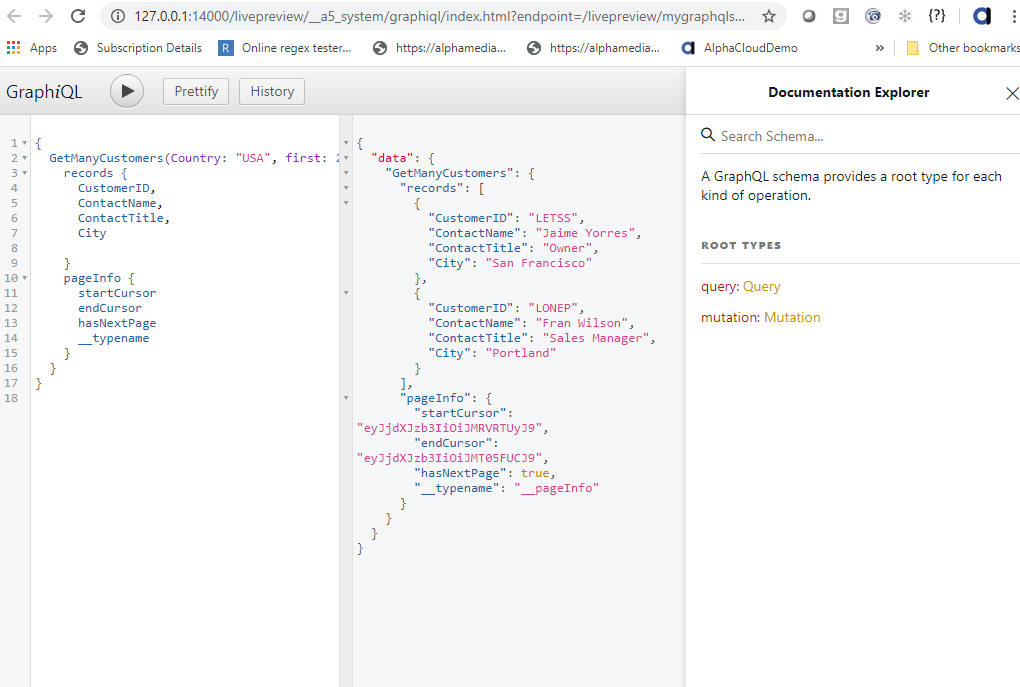Open first https://alphamedia bookmark

click(439, 47)
